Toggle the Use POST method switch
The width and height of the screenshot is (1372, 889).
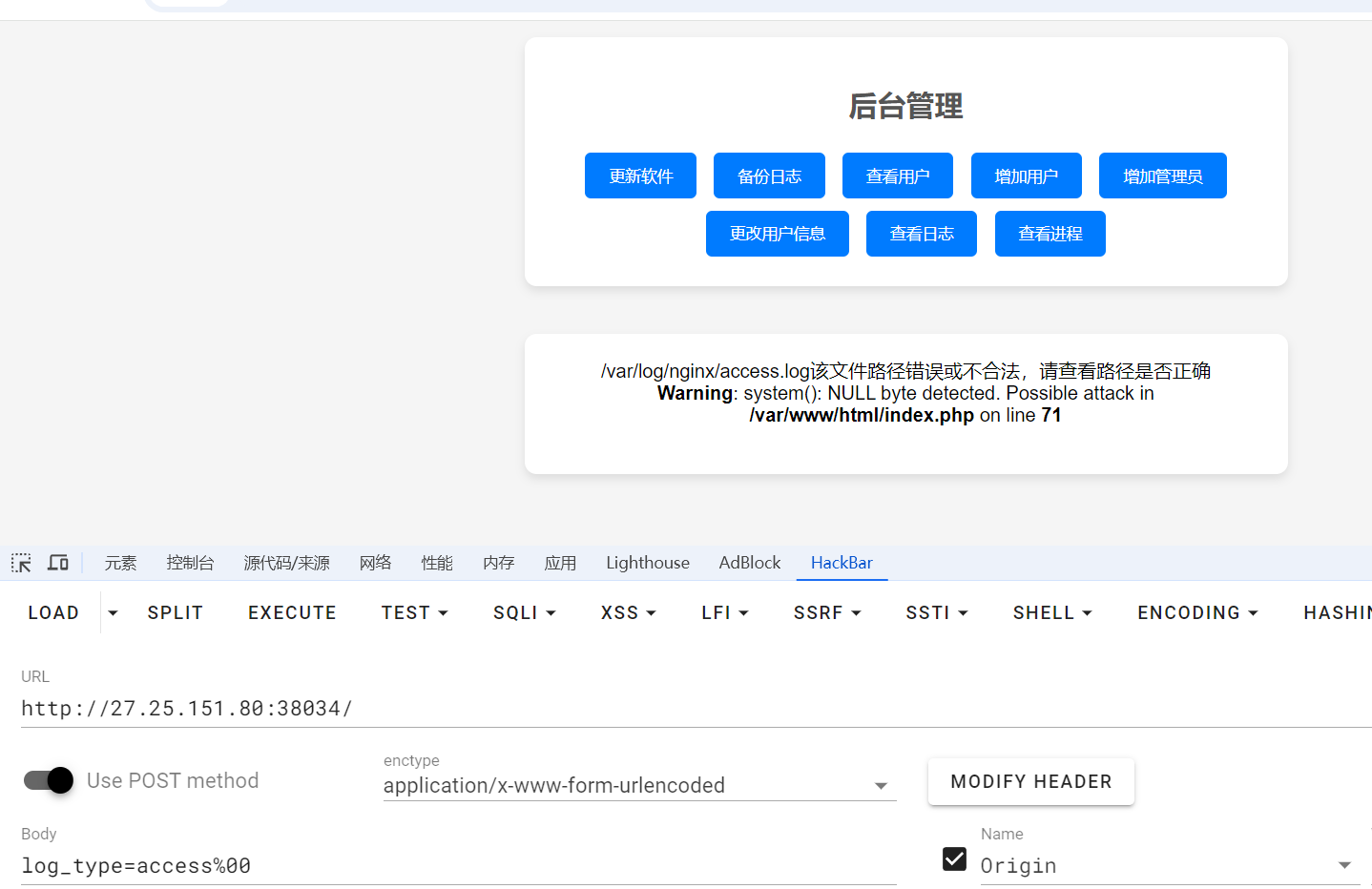[x=49, y=780]
